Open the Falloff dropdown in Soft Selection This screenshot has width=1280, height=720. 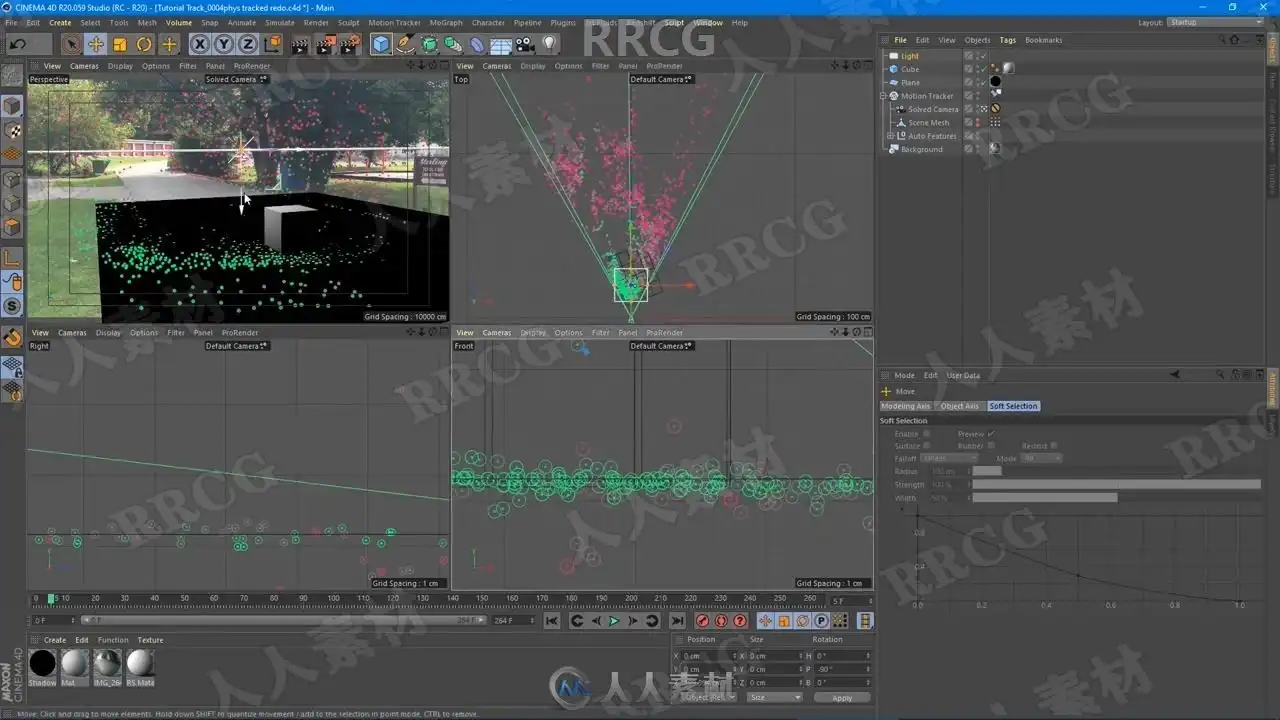pyautogui.click(x=949, y=458)
